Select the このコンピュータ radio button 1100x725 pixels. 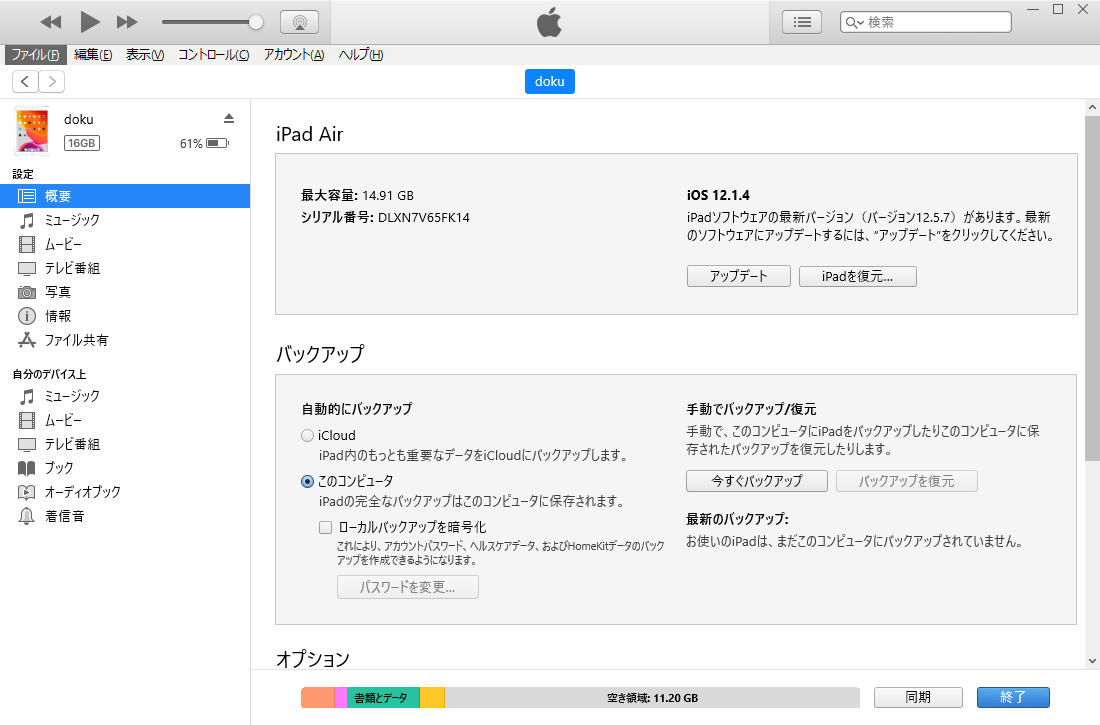(x=307, y=481)
